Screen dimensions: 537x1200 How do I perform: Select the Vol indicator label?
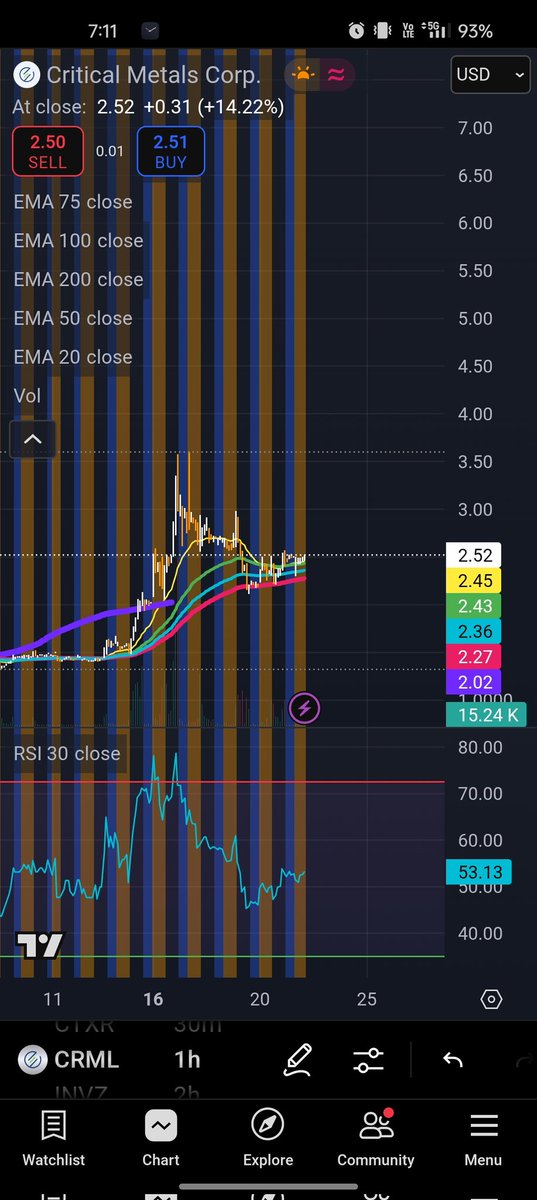28,396
